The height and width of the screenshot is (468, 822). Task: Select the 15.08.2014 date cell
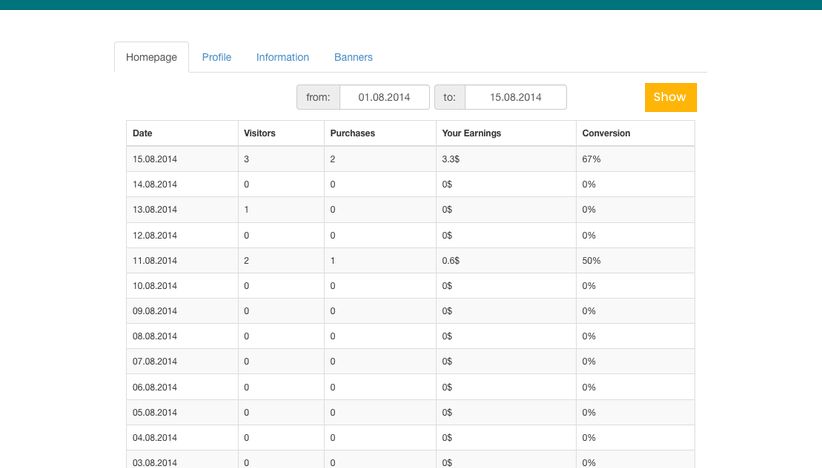click(155, 159)
